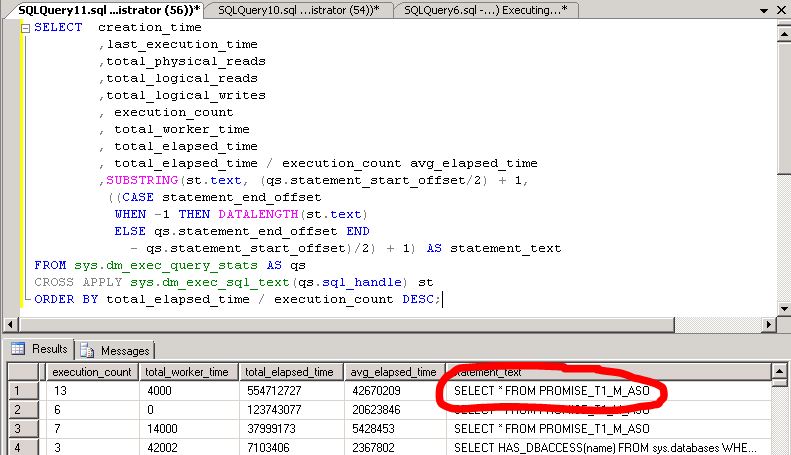
Task: Close the active query document tab
Action: [x=781, y=10]
